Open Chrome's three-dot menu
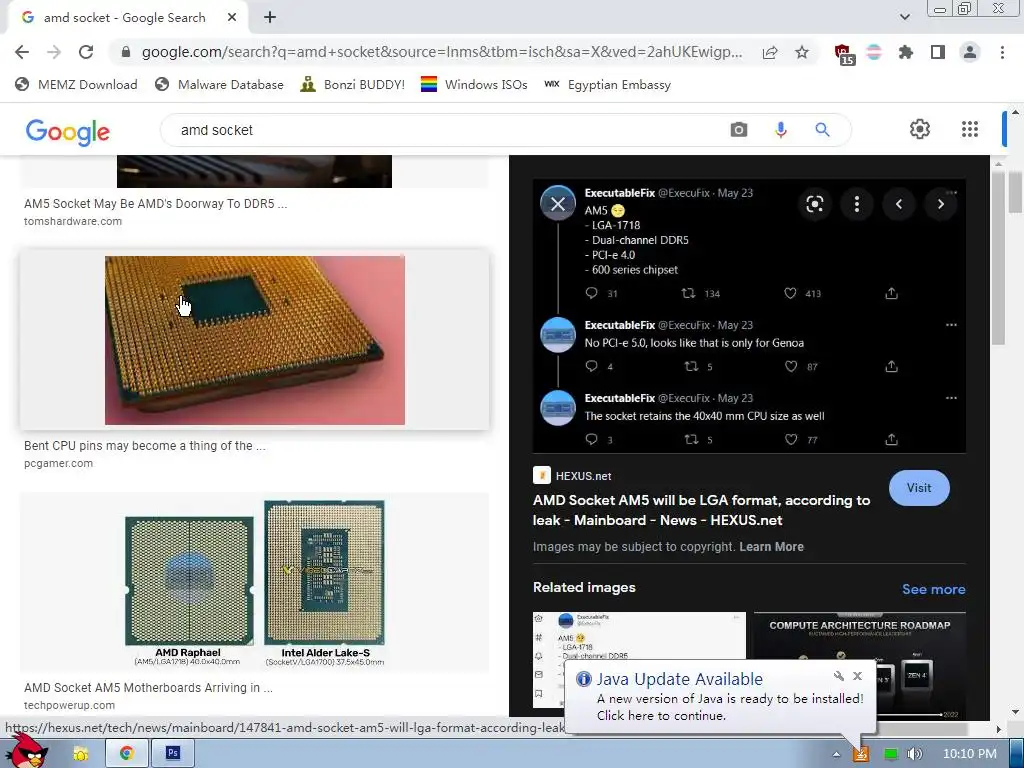Screen dimensions: 1024x768 [x=1002, y=52]
